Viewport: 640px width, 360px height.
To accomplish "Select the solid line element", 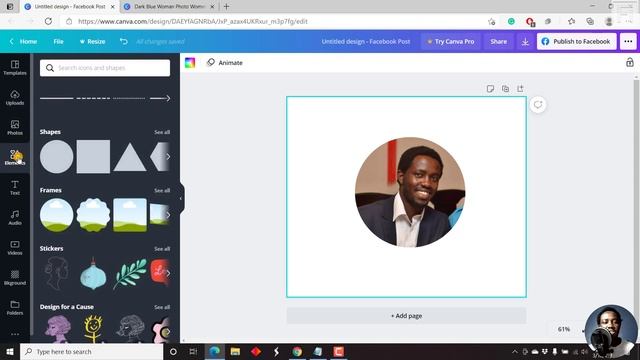I will point(56,98).
